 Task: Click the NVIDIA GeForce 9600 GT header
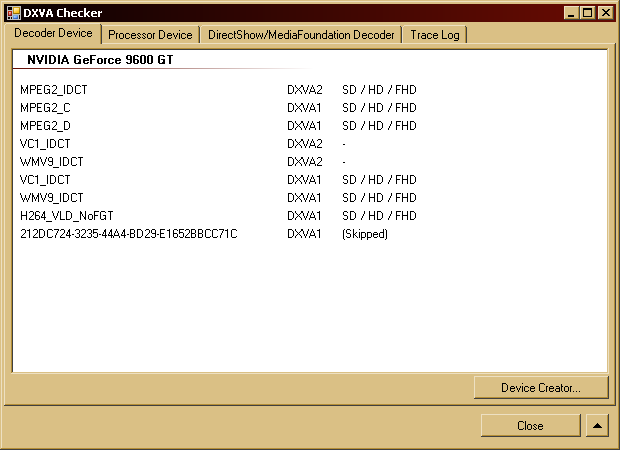coord(100,59)
